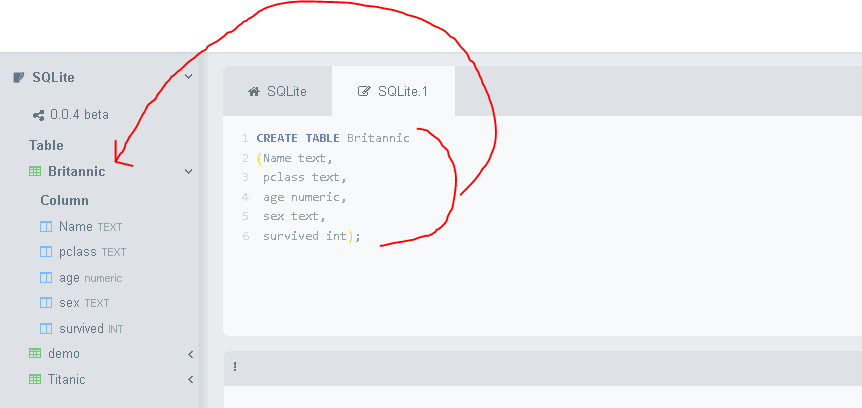Click the green table icon for Britannic

[x=35, y=172]
